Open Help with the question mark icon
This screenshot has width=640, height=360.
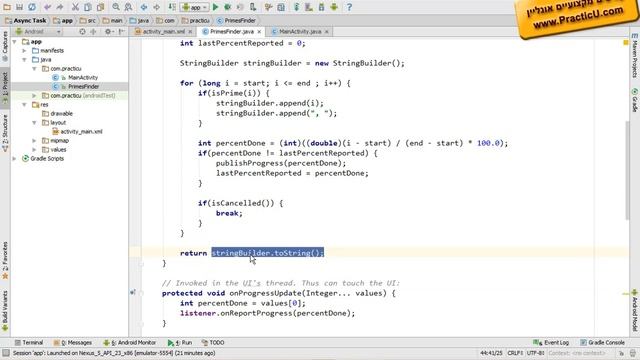pyautogui.click(x=349, y=7)
